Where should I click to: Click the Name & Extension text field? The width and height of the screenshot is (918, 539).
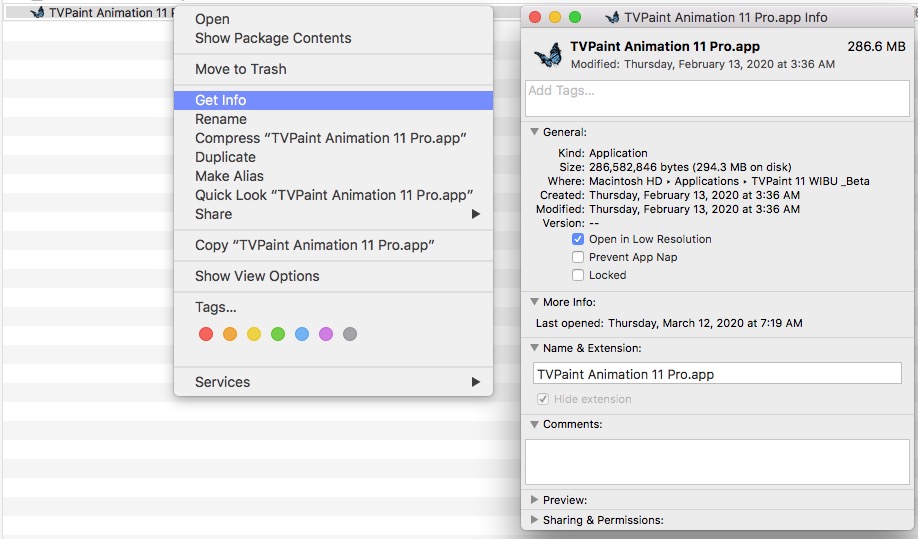(x=717, y=373)
